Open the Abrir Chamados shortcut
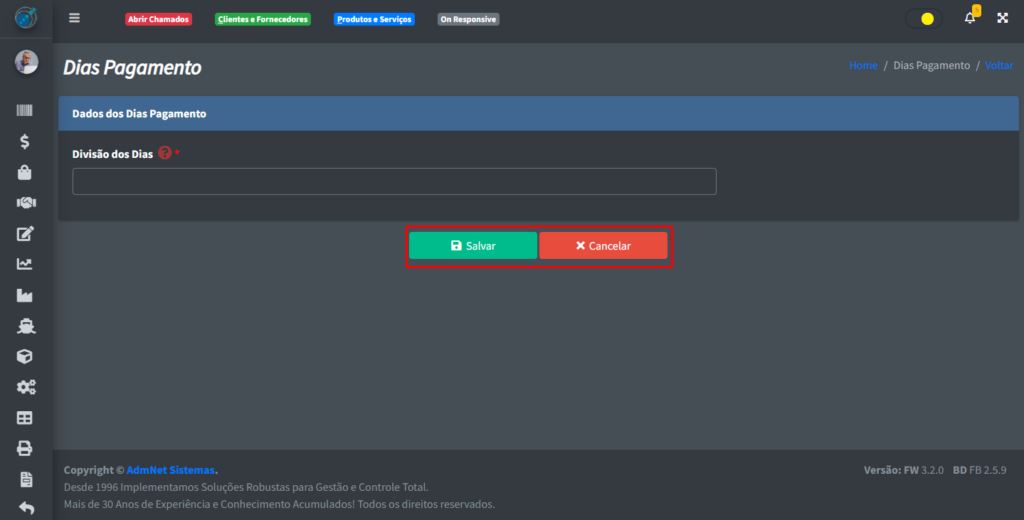The width and height of the screenshot is (1024, 520). point(158,19)
